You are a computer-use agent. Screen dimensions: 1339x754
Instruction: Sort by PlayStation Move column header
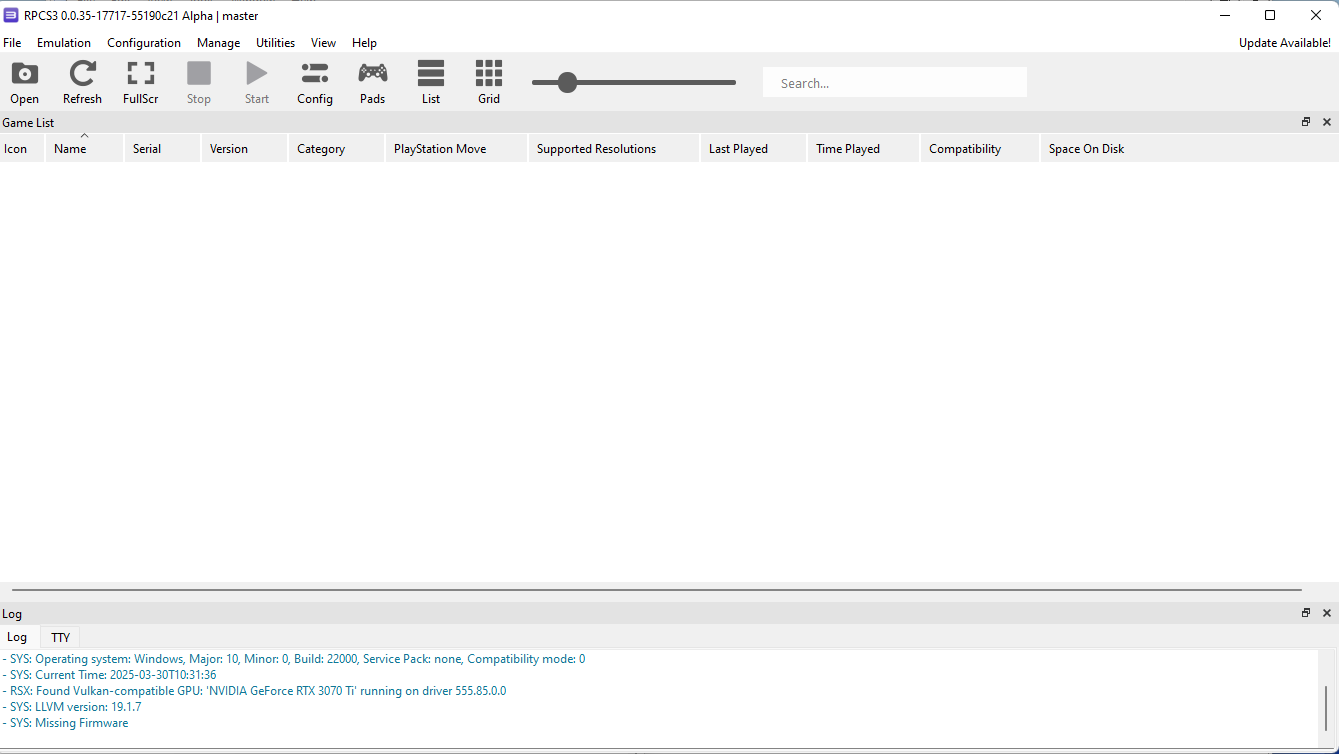point(457,149)
